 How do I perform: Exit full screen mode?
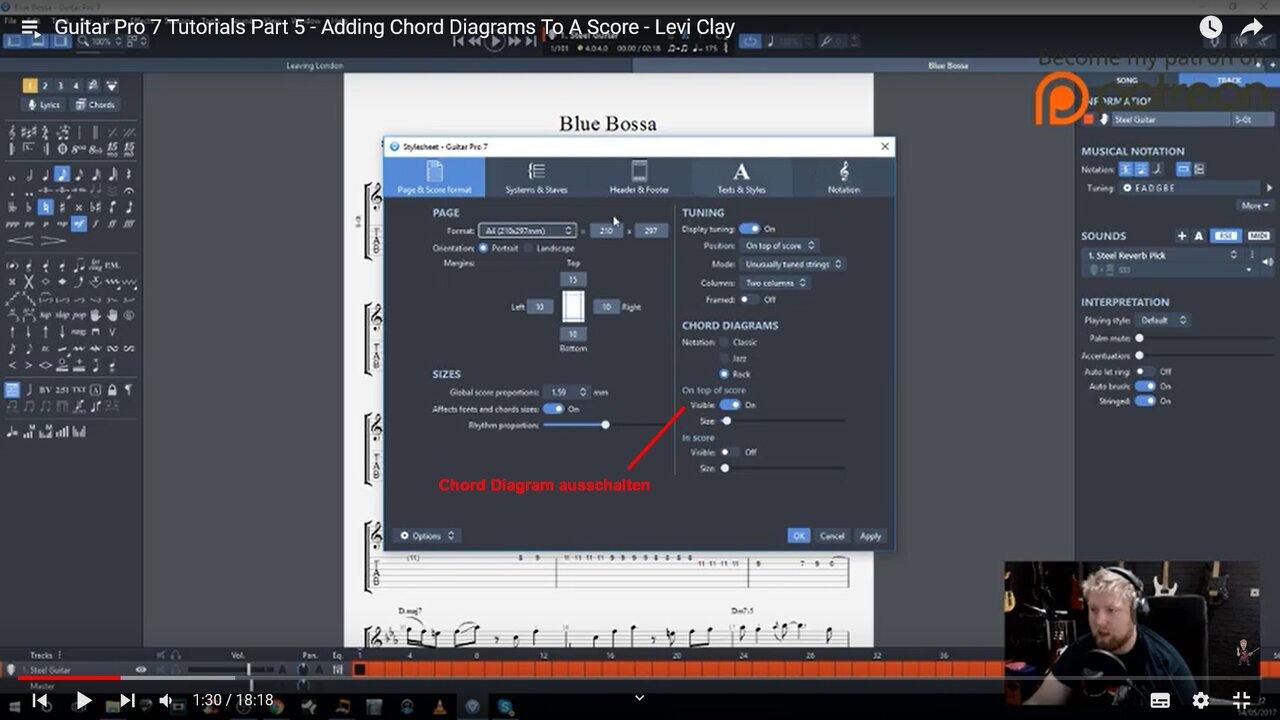click(1241, 700)
